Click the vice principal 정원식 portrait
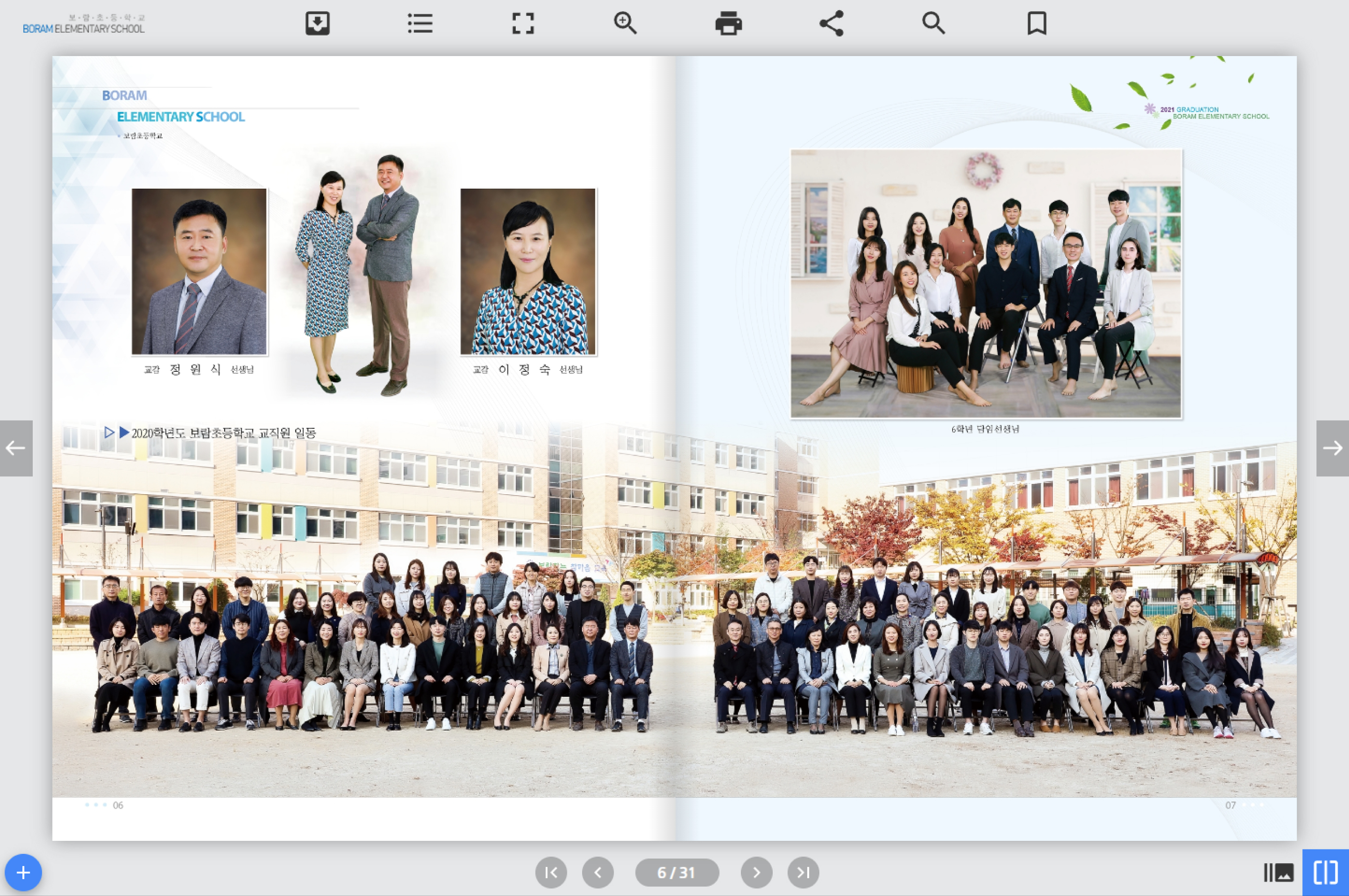Screen dimensions: 1349x896 point(200,271)
